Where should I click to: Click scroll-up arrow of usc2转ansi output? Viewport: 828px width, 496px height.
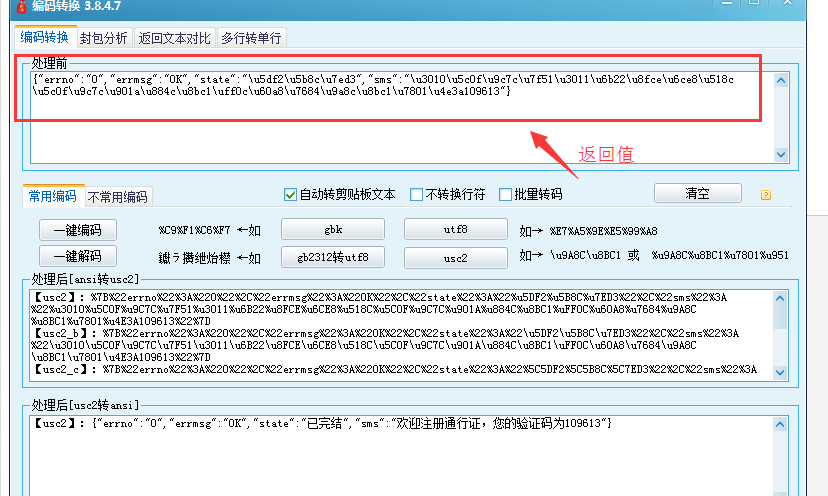click(x=780, y=424)
